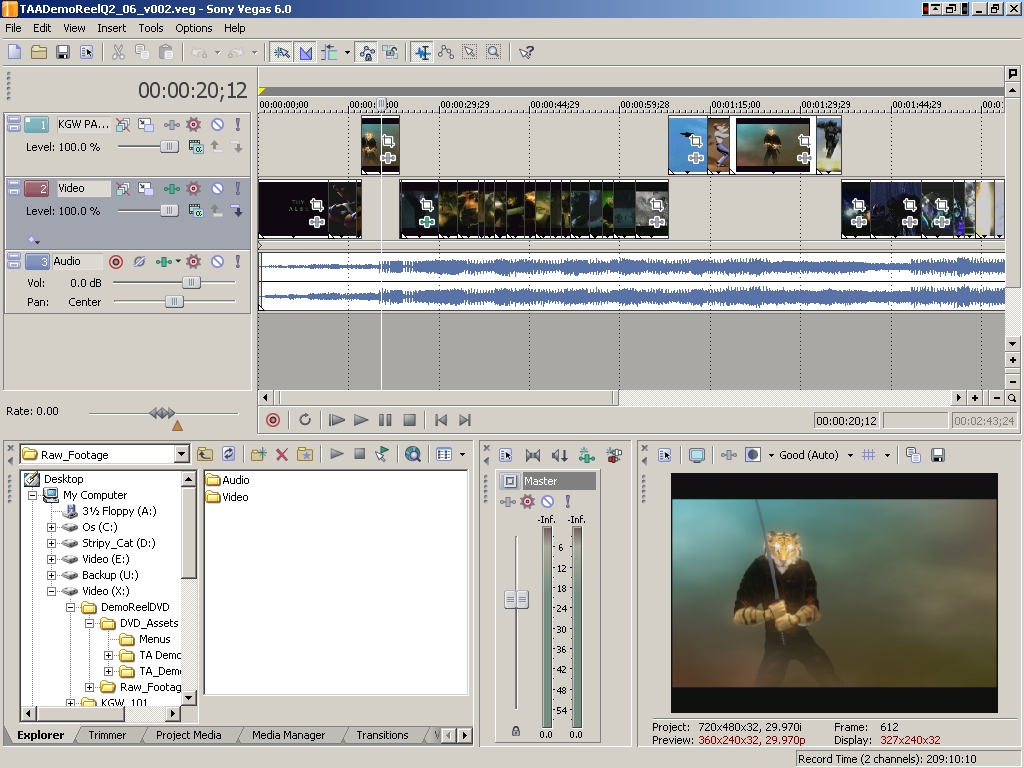
Task: Open Track FX on the Video track
Action: 193,188
